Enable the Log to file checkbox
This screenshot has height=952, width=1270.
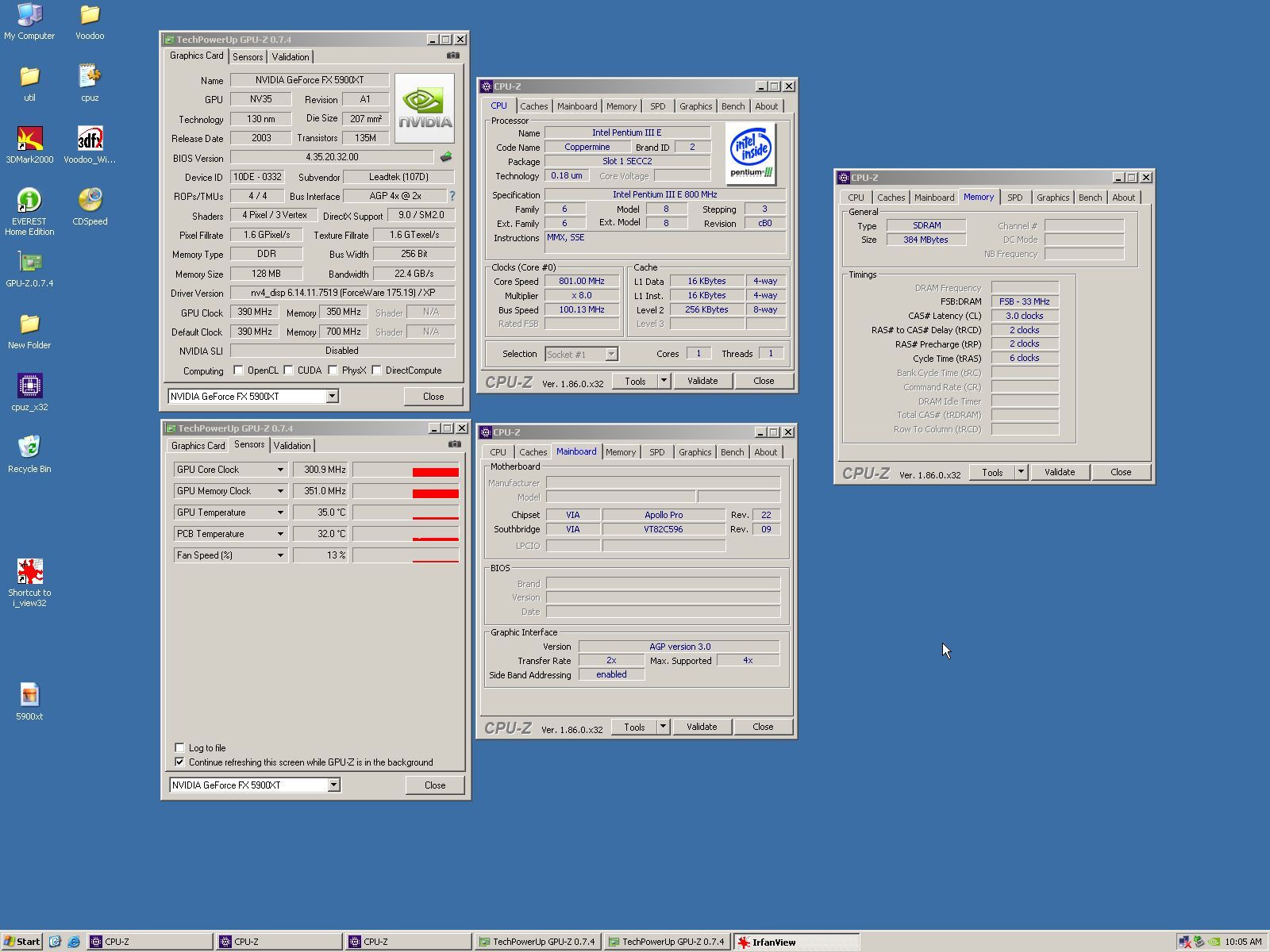click(x=179, y=747)
